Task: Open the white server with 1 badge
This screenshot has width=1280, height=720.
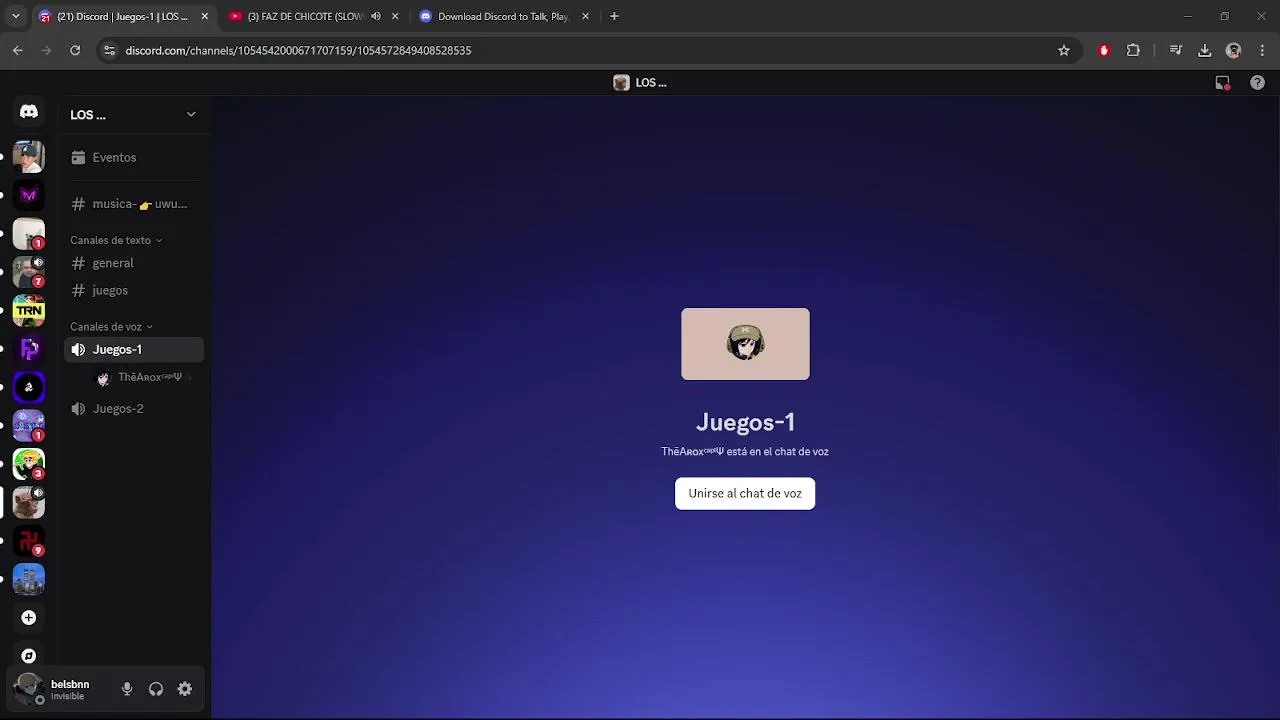Action: [x=28, y=234]
